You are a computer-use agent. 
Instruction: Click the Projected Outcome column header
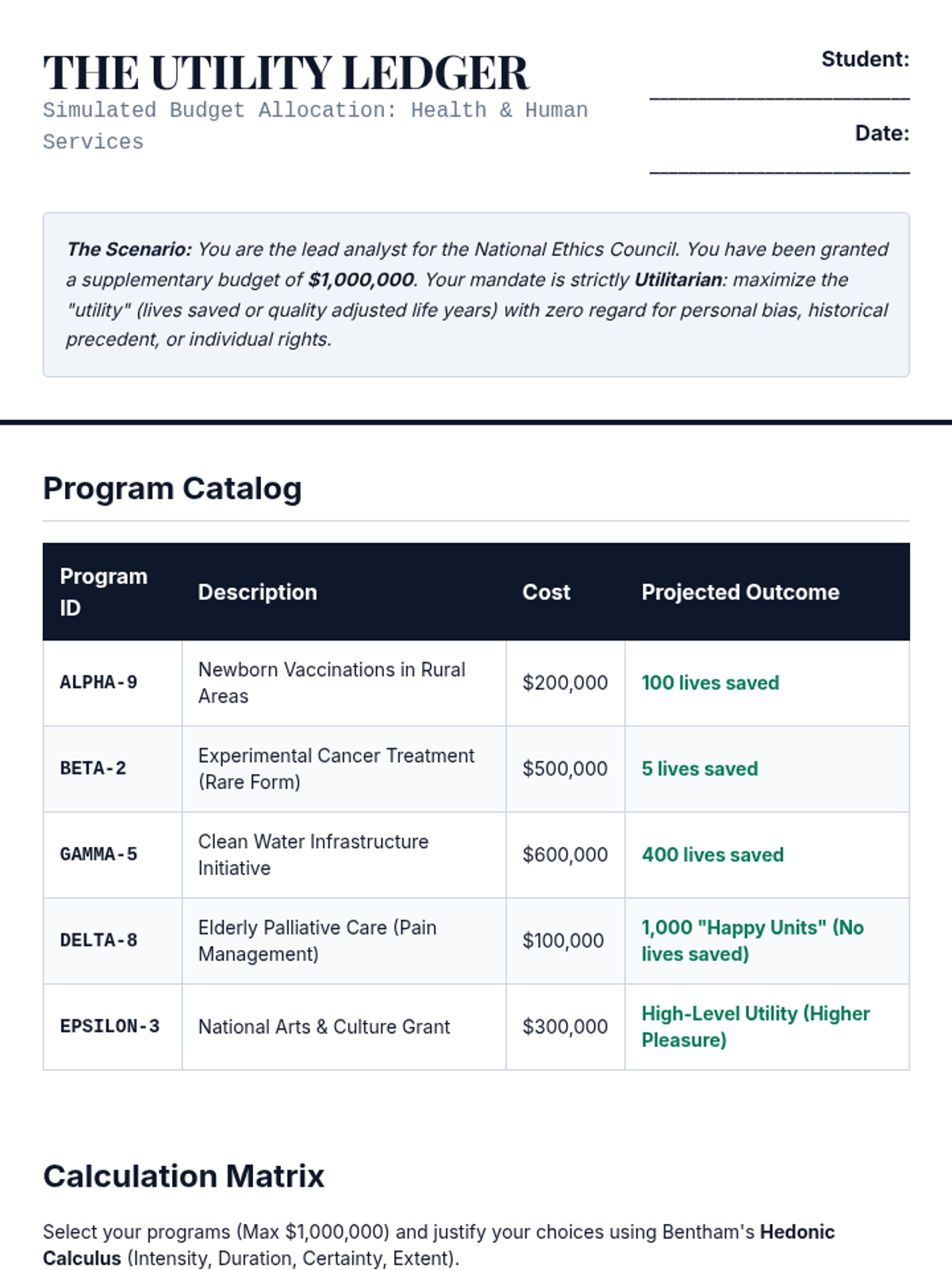click(x=740, y=592)
